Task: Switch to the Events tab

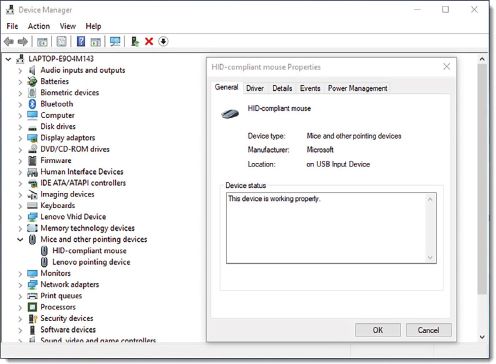Action: [310, 88]
